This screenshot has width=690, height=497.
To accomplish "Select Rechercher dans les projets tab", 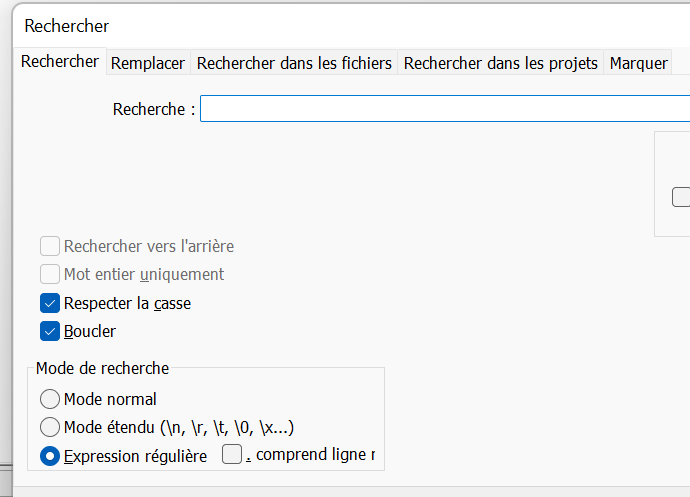I will pyautogui.click(x=500, y=63).
